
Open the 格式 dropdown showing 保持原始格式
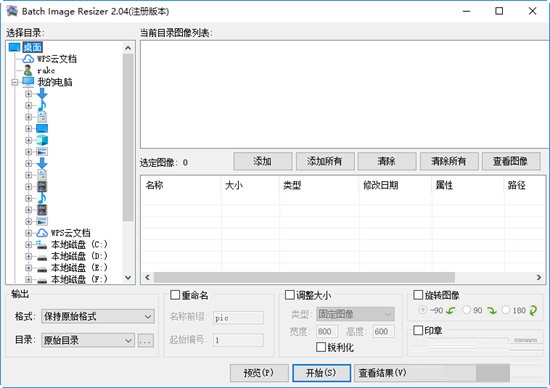coord(98,316)
